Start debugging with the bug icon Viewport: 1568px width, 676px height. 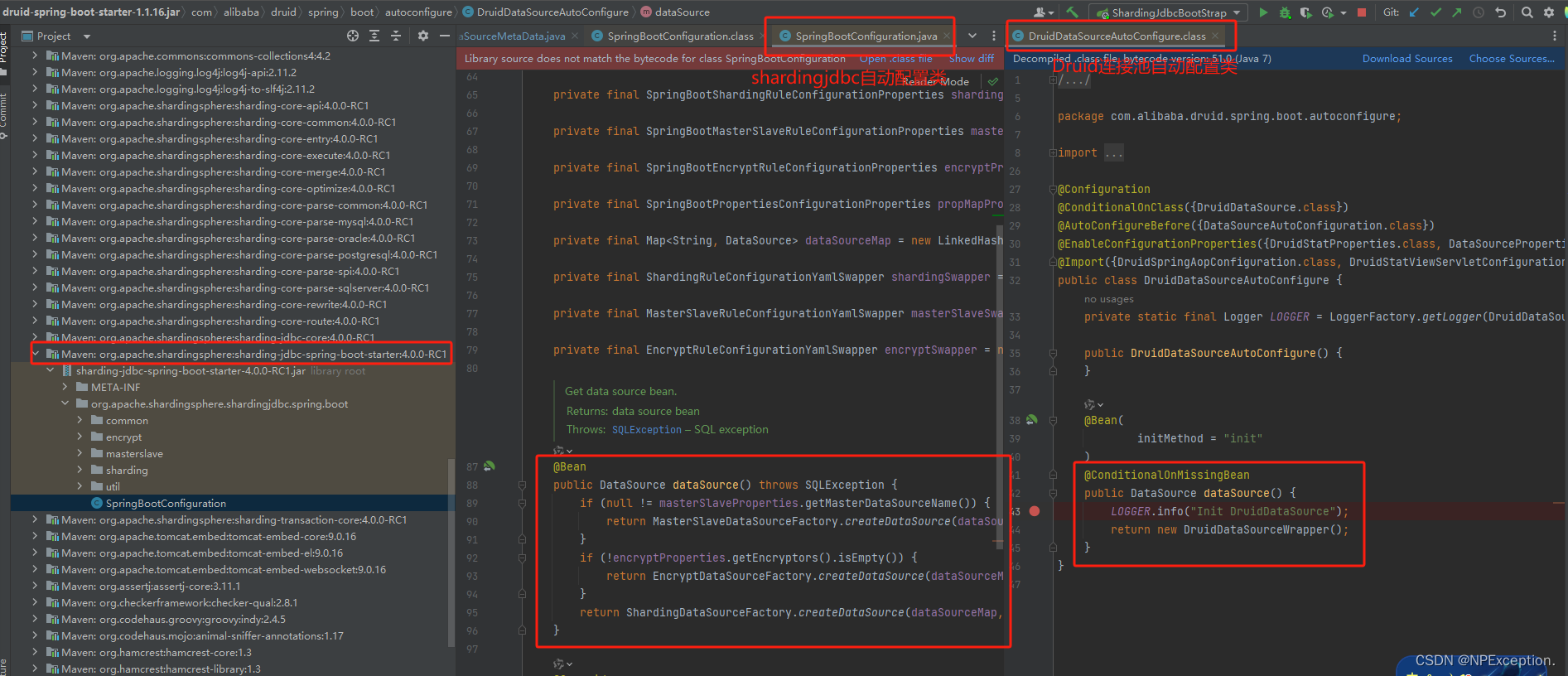point(1285,12)
